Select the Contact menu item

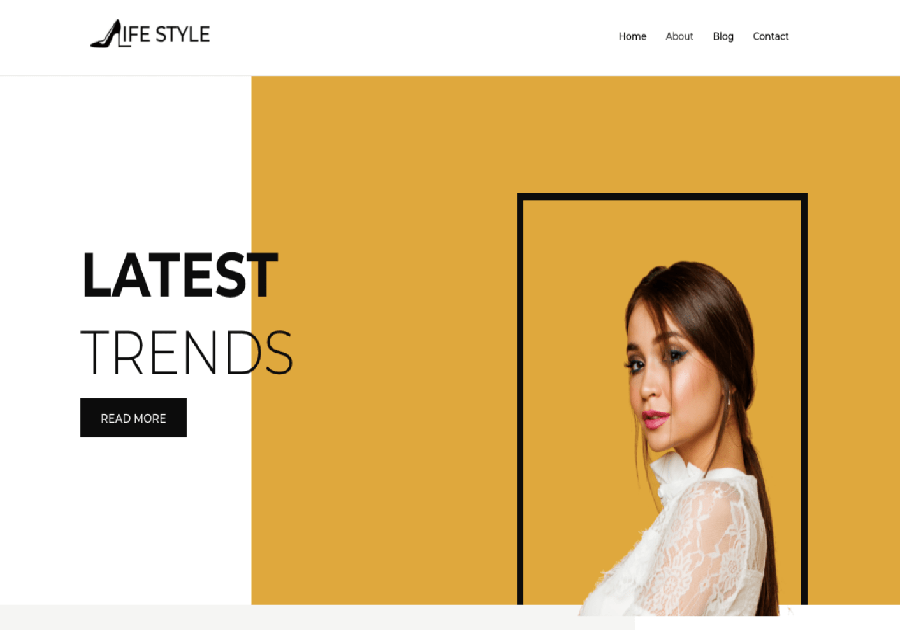tap(770, 36)
